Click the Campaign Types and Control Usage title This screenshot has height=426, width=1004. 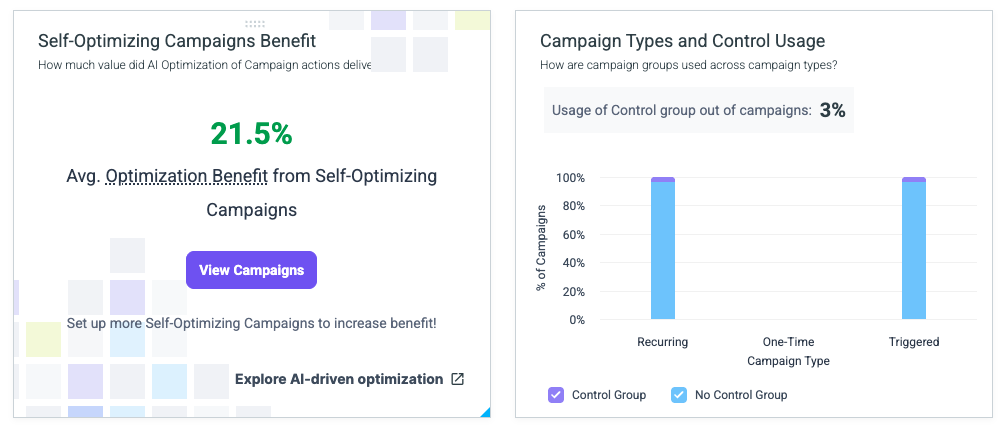click(x=683, y=41)
